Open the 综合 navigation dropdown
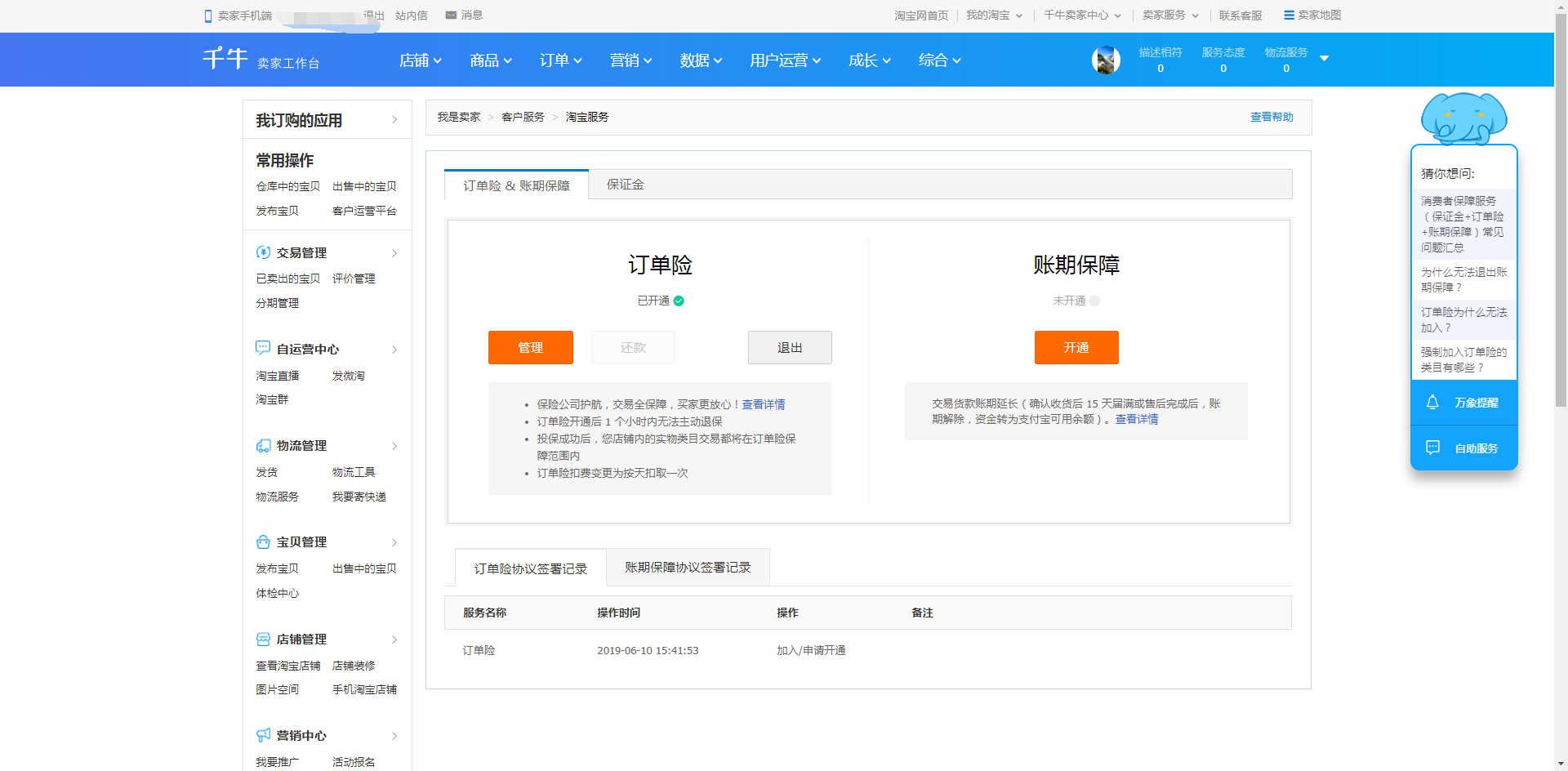The height and width of the screenshot is (771, 1568). [940, 60]
